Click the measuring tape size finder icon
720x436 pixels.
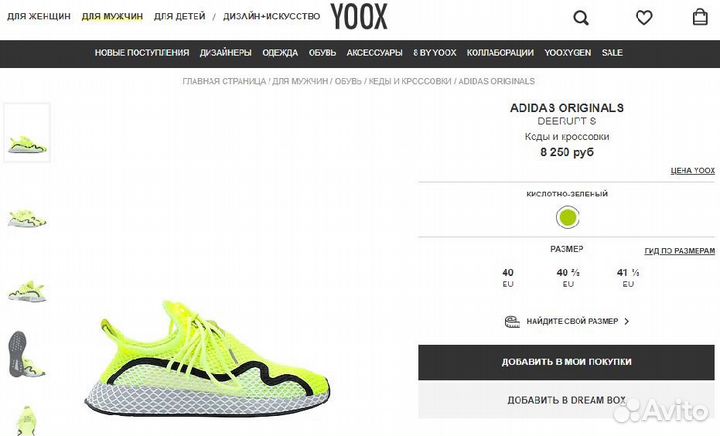point(512,321)
